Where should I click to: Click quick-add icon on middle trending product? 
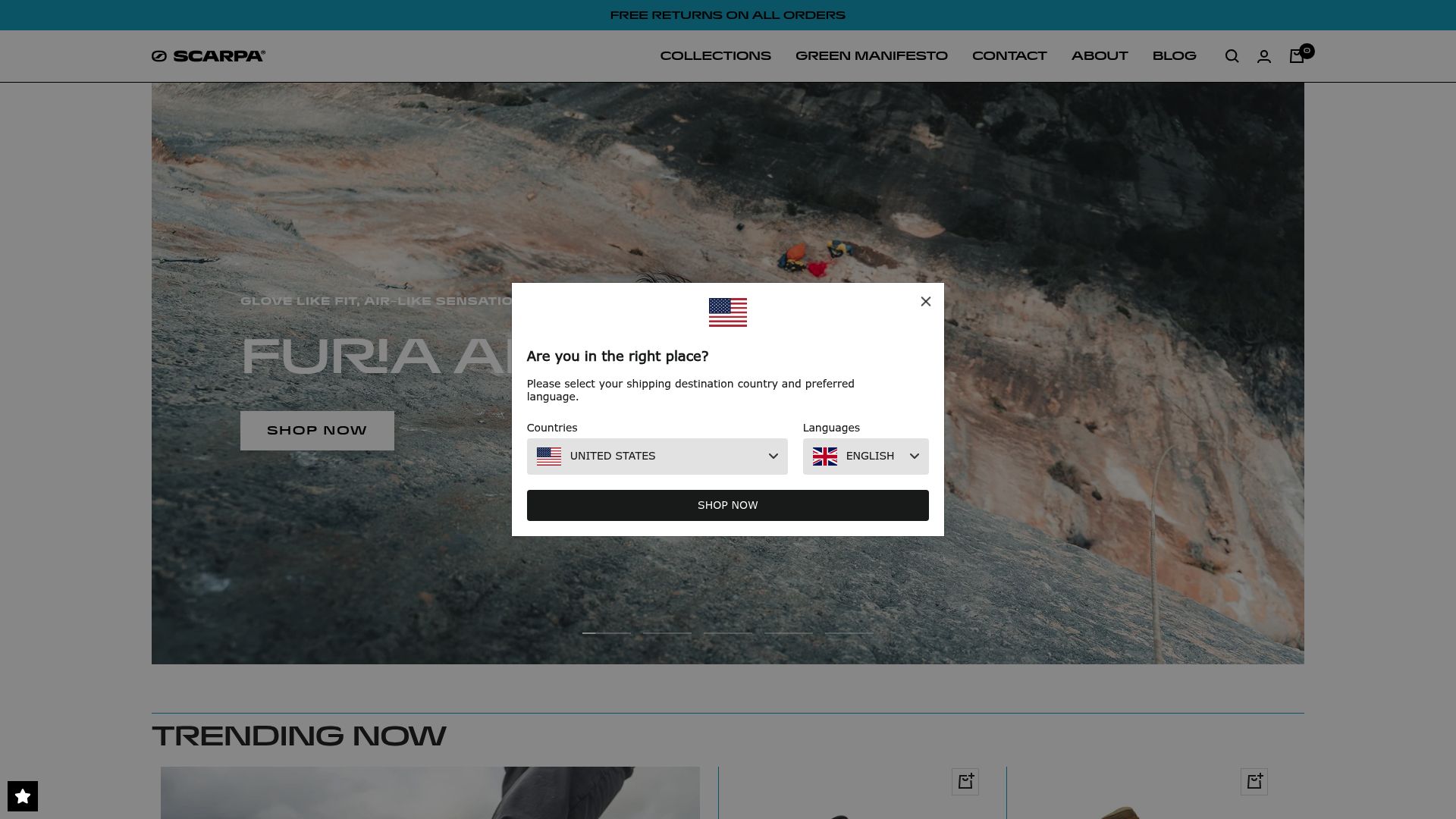(x=965, y=782)
